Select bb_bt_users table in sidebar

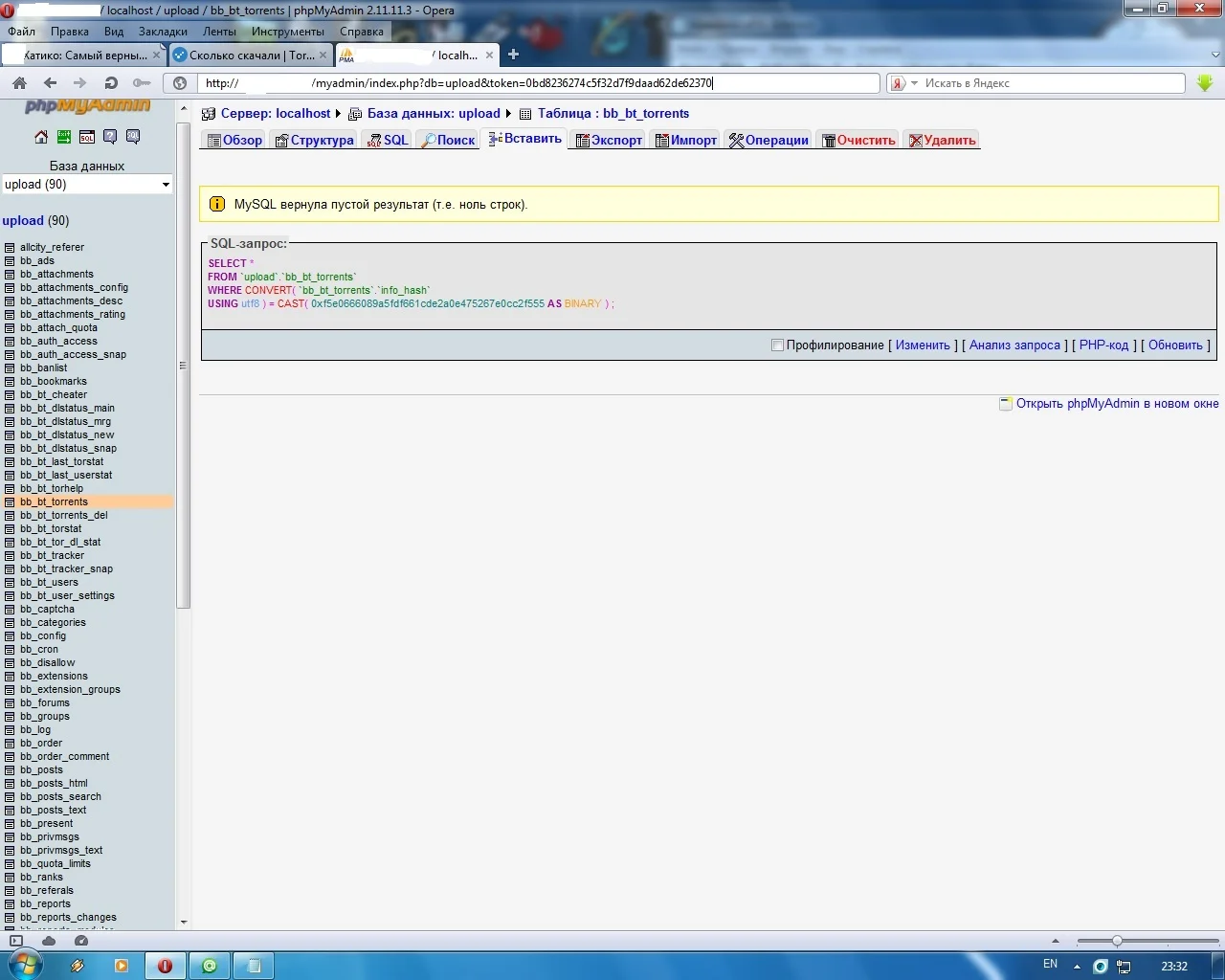coord(49,582)
